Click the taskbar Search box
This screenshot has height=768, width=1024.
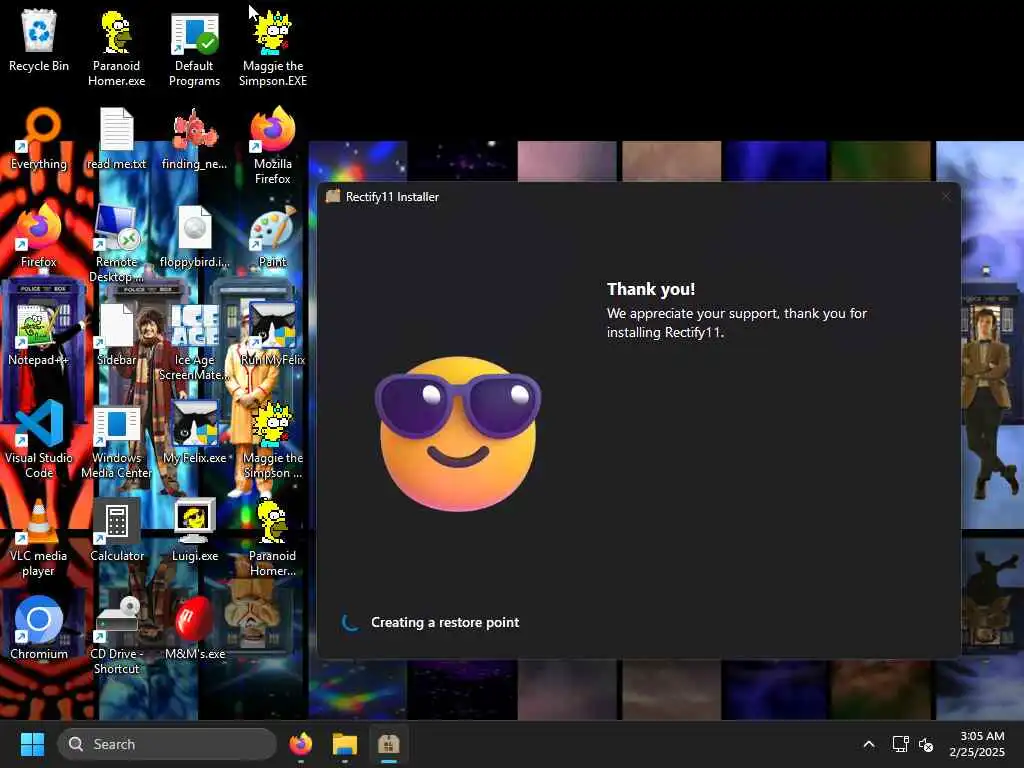pos(167,744)
